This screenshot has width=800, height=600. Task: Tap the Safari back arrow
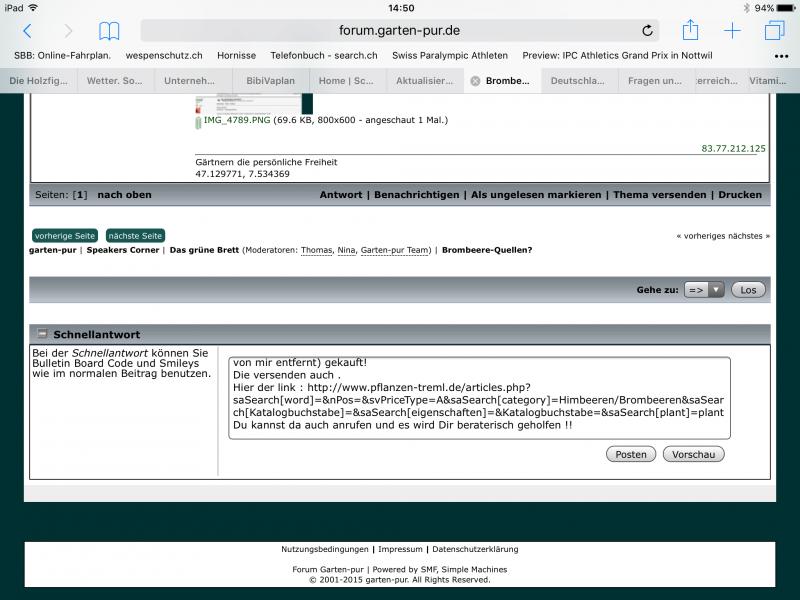(27, 31)
